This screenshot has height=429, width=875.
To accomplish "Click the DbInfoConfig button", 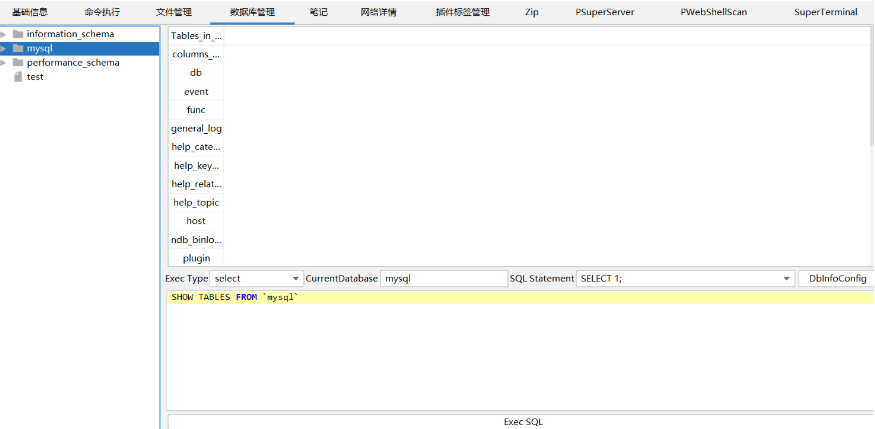I will coord(838,279).
